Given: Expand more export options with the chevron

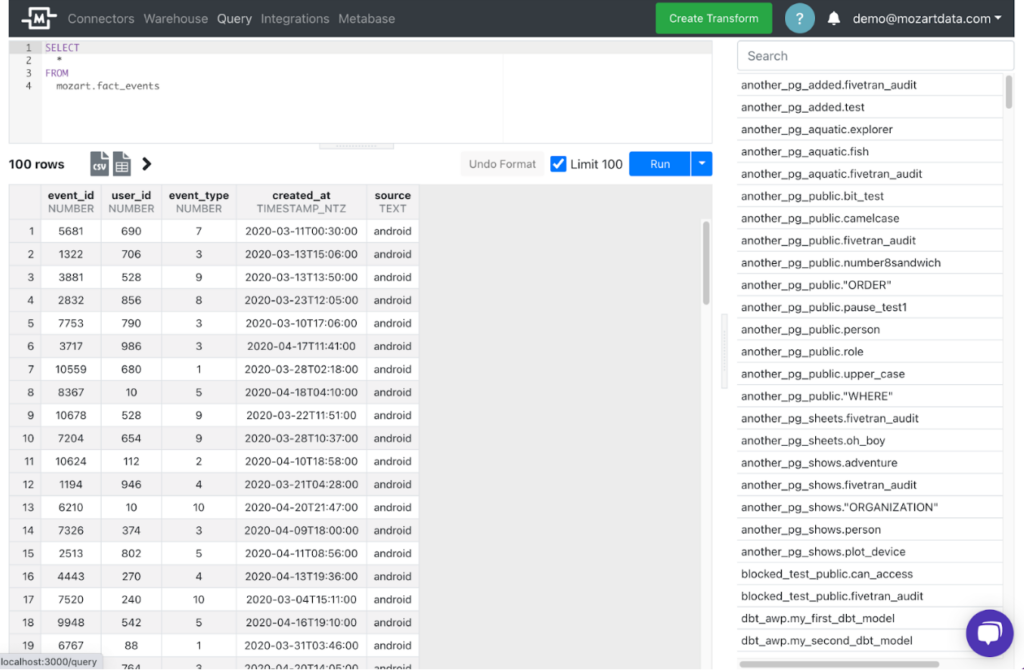Looking at the screenshot, I should tap(146, 163).
